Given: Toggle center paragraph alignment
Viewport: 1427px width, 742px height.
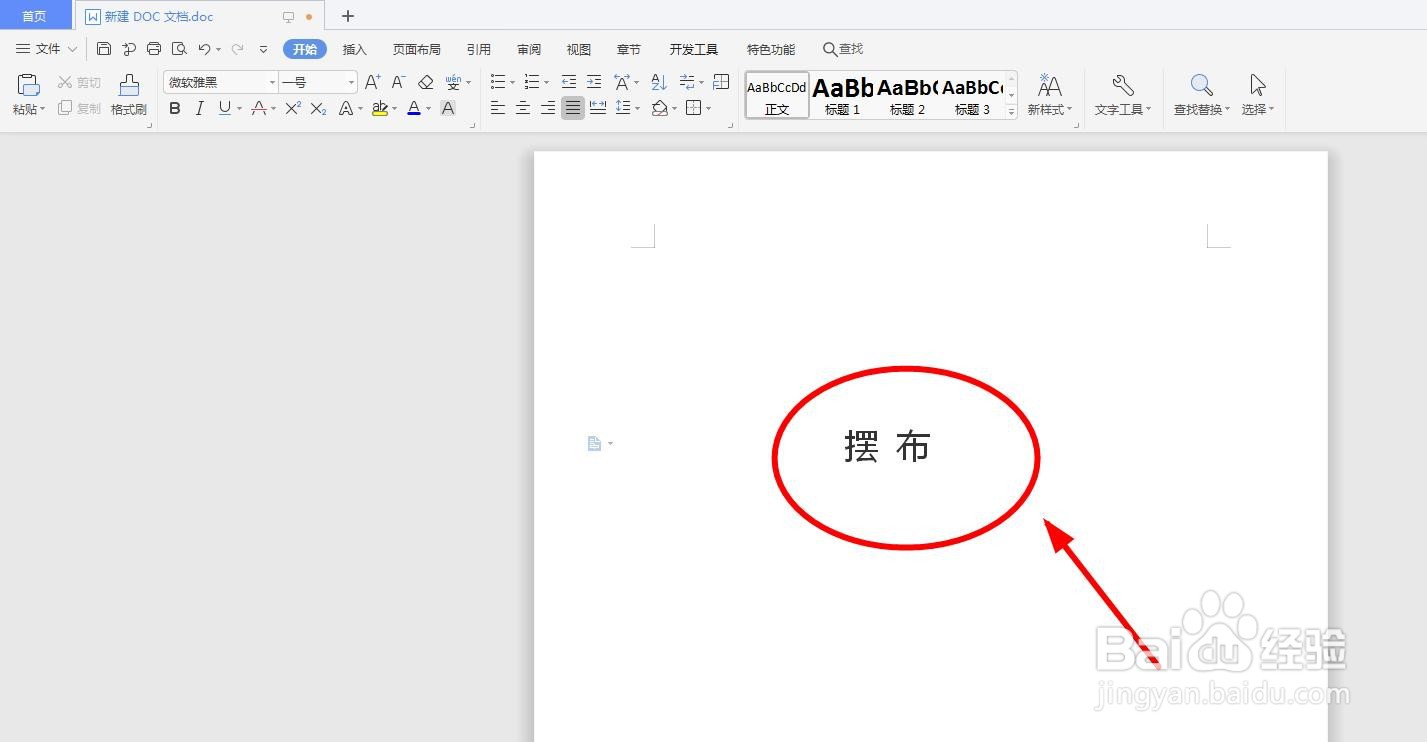Looking at the screenshot, I should click(522, 108).
